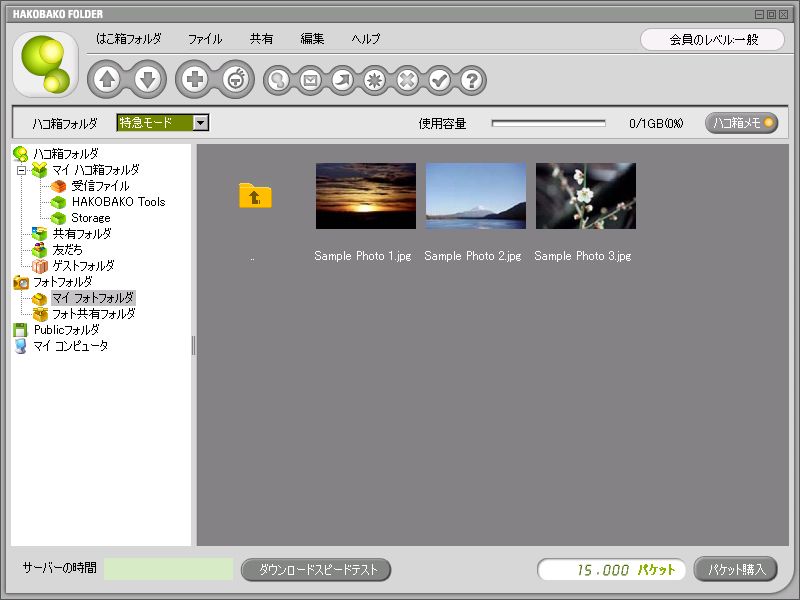Click the question mark help button
This screenshot has height=600, width=800.
coord(471,80)
